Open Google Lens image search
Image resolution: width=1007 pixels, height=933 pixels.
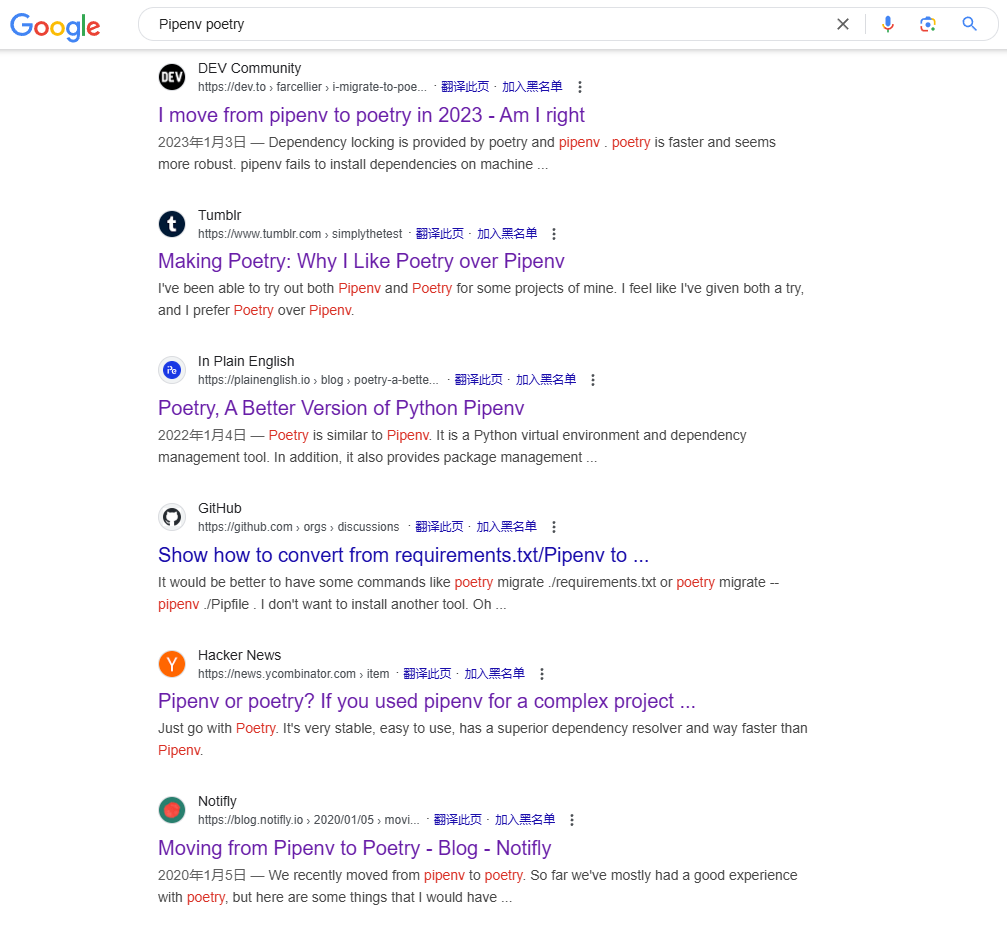point(927,24)
